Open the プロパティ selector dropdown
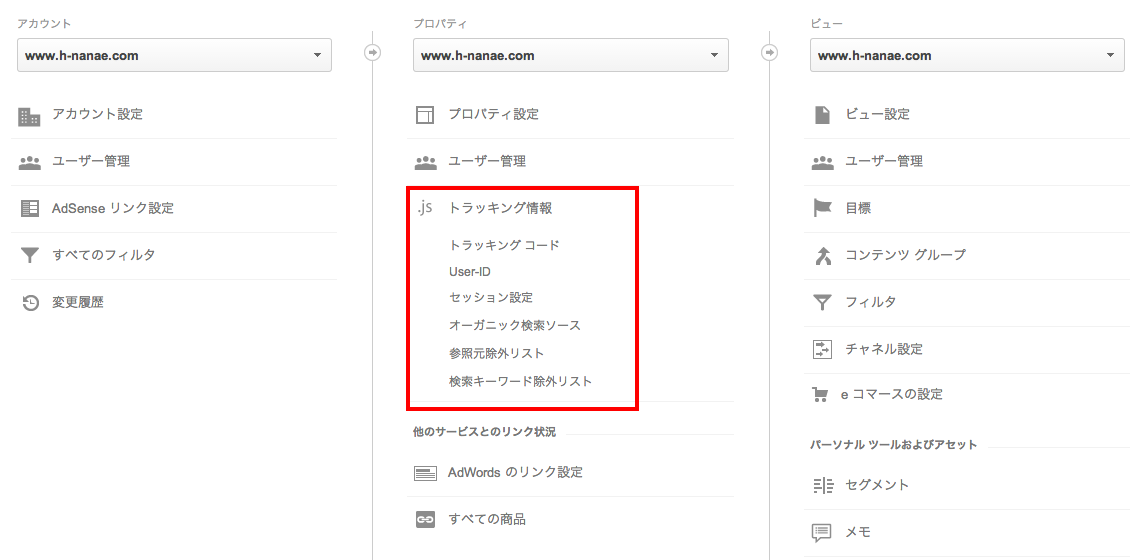This screenshot has height=560, width=1143. click(571, 55)
